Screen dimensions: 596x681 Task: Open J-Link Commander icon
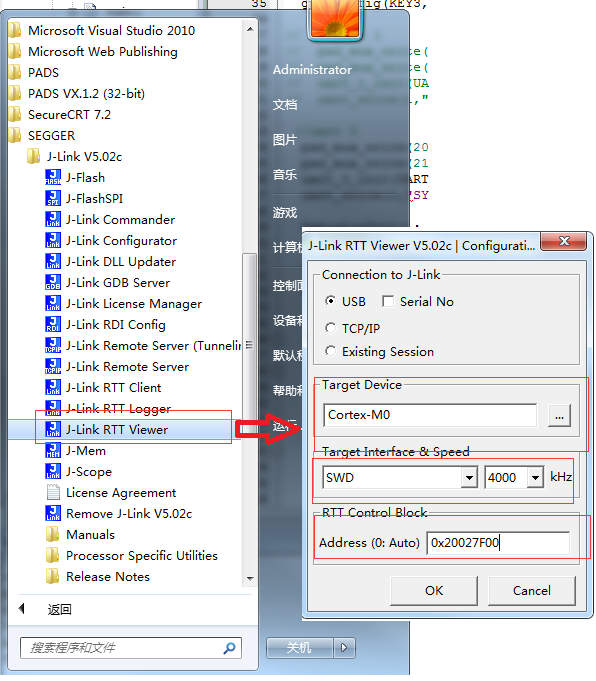[53, 219]
